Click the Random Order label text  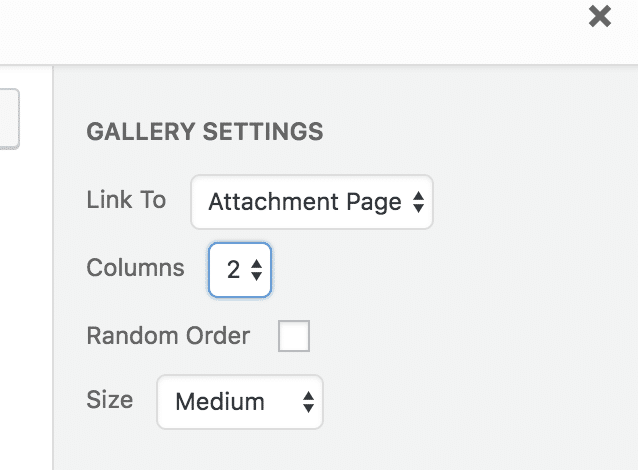pyautogui.click(x=168, y=336)
